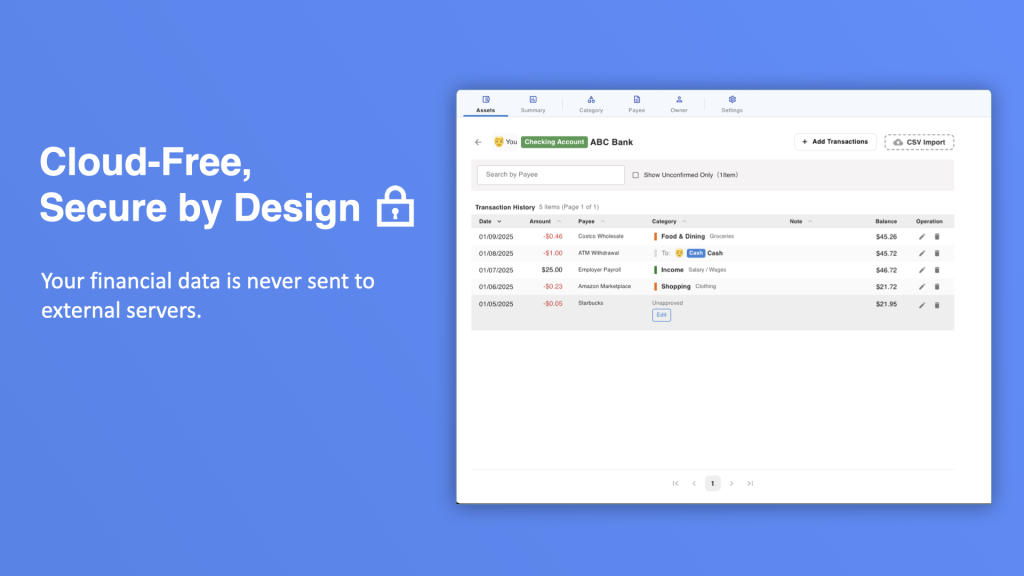Enable the Show Unconfirmed Only checkbox

(x=635, y=175)
